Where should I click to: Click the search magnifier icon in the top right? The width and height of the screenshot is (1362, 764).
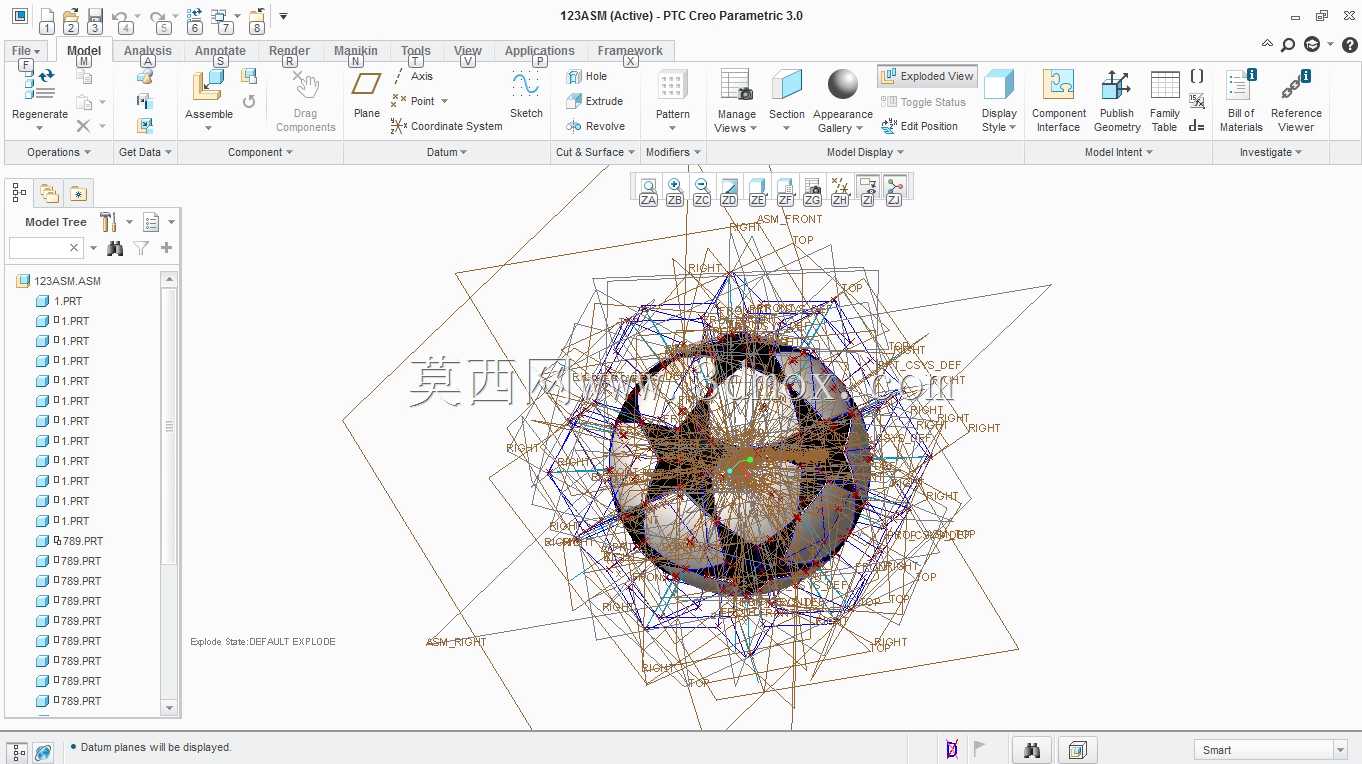pyautogui.click(x=1288, y=44)
